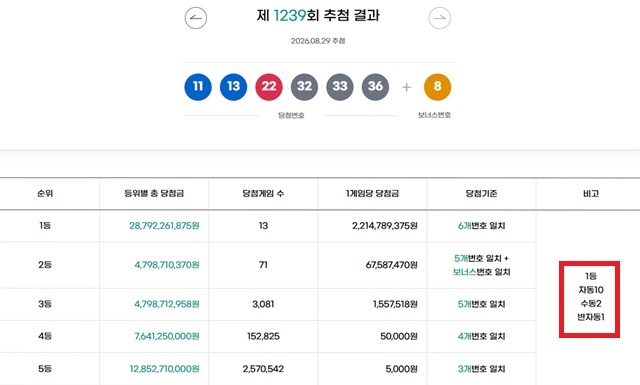The image size is (640, 385).
Task: Click the 당첨게임 수 column header
Action: (263, 193)
